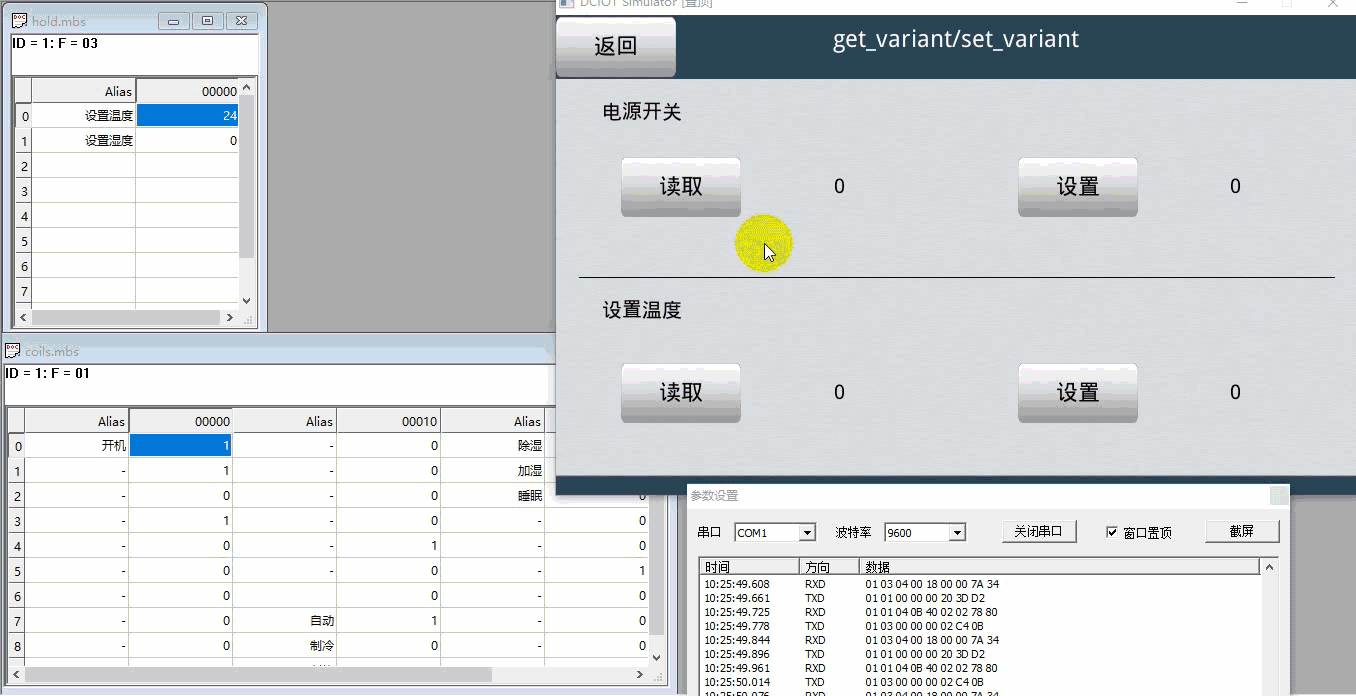Click 设置 button in 设置温度 section
The image size is (1356, 696).
(x=1078, y=392)
